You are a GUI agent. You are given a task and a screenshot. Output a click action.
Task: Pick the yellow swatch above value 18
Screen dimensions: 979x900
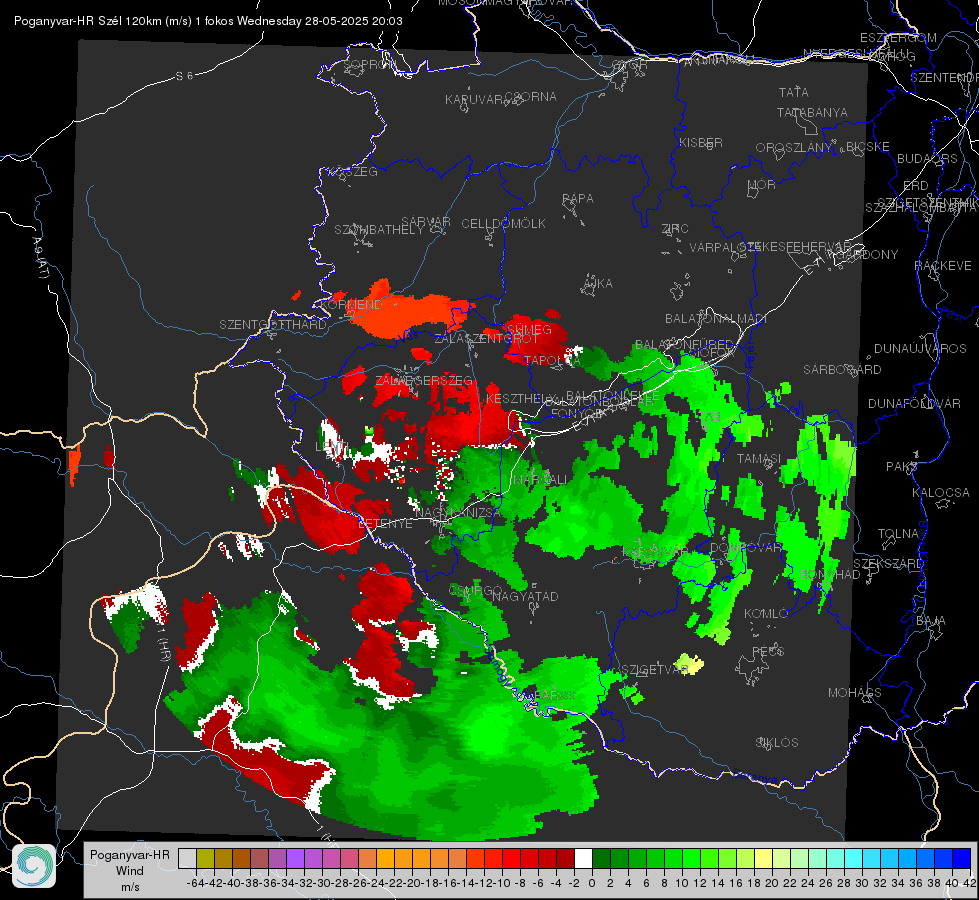point(764,858)
